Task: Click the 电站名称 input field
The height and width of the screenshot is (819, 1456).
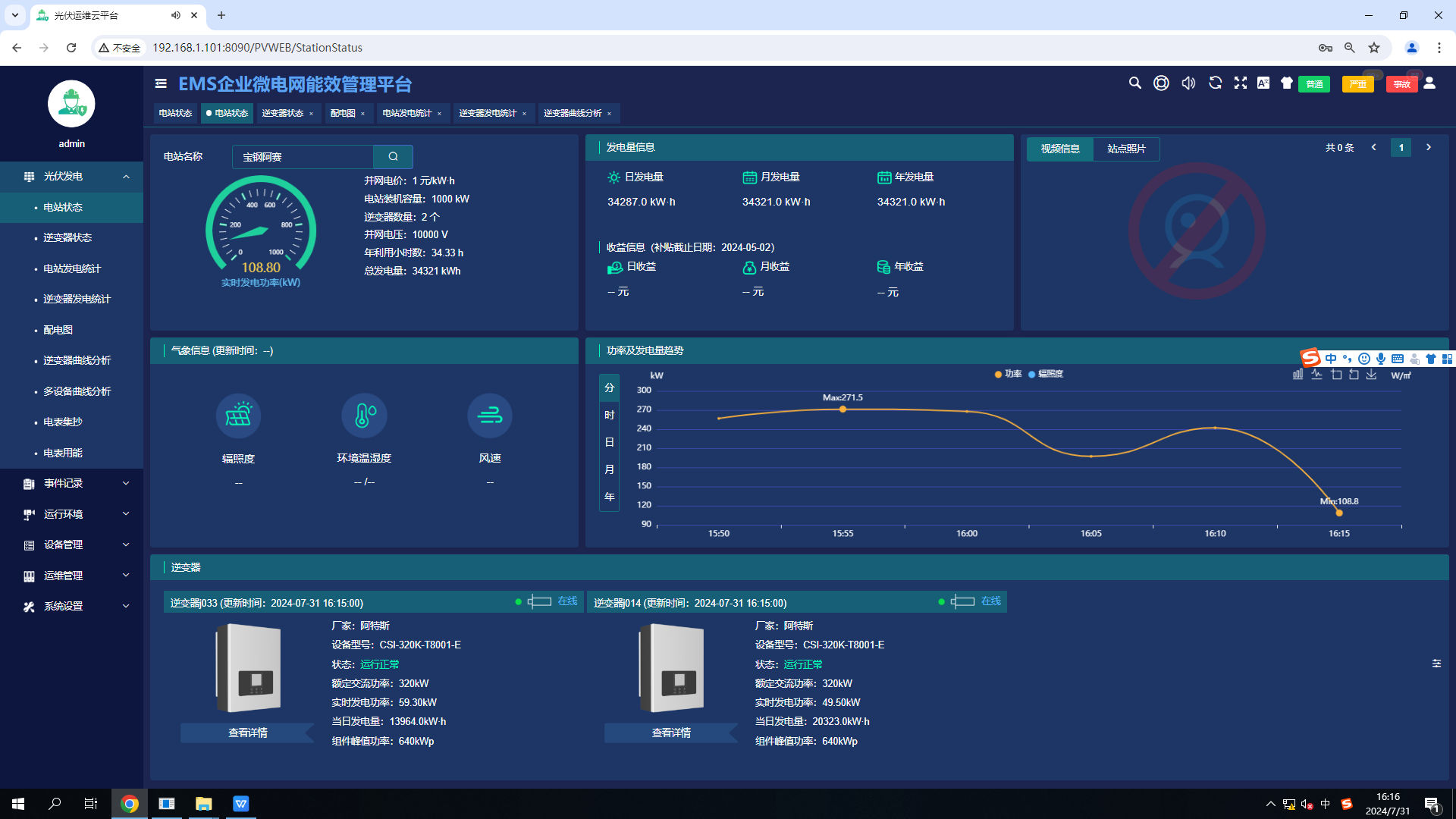Action: click(303, 157)
